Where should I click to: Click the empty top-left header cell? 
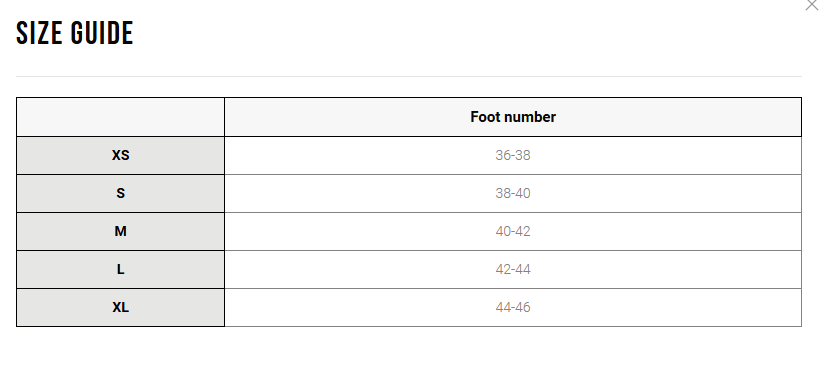(x=120, y=117)
